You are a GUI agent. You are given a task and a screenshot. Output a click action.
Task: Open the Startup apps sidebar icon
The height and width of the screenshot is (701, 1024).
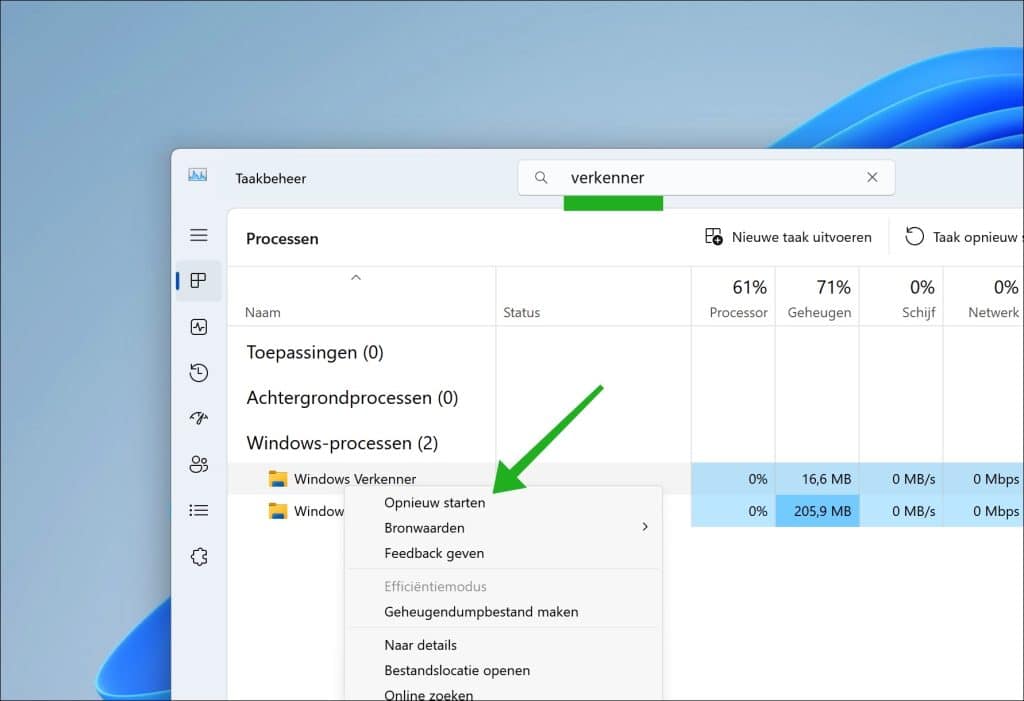[x=199, y=418]
